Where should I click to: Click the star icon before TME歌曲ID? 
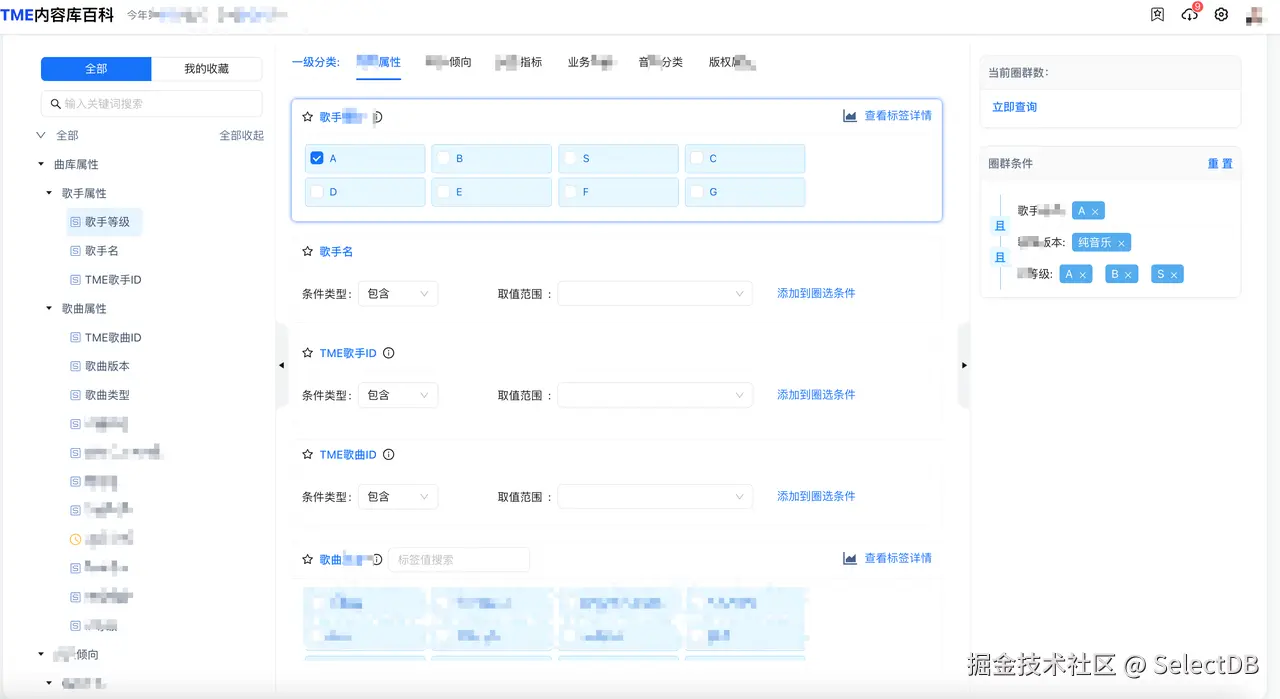point(307,454)
